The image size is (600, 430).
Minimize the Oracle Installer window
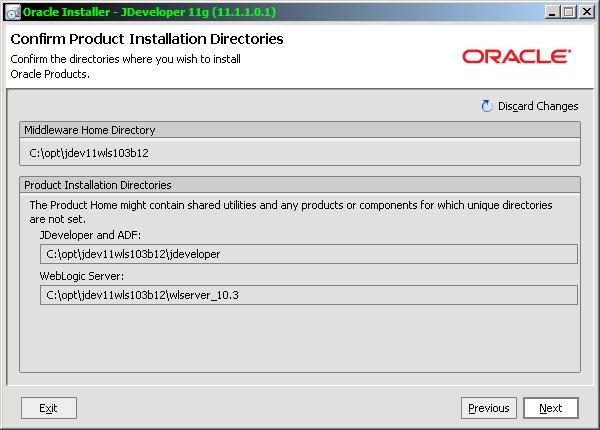552,12
